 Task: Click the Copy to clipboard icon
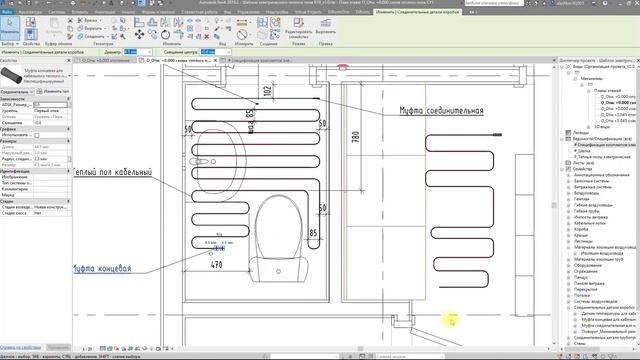coord(70,29)
